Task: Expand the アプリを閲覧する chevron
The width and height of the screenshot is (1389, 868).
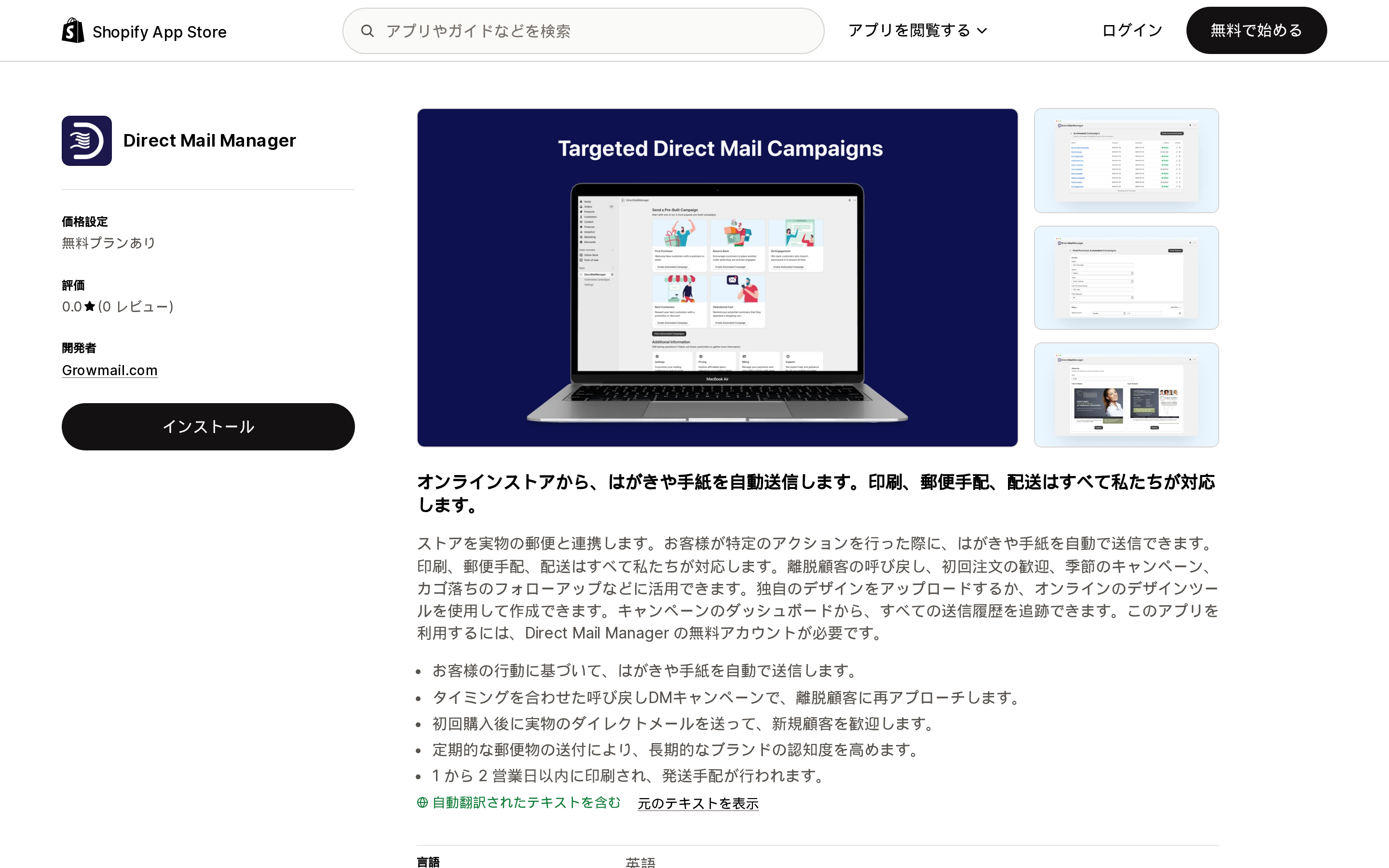Action: (x=982, y=31)
